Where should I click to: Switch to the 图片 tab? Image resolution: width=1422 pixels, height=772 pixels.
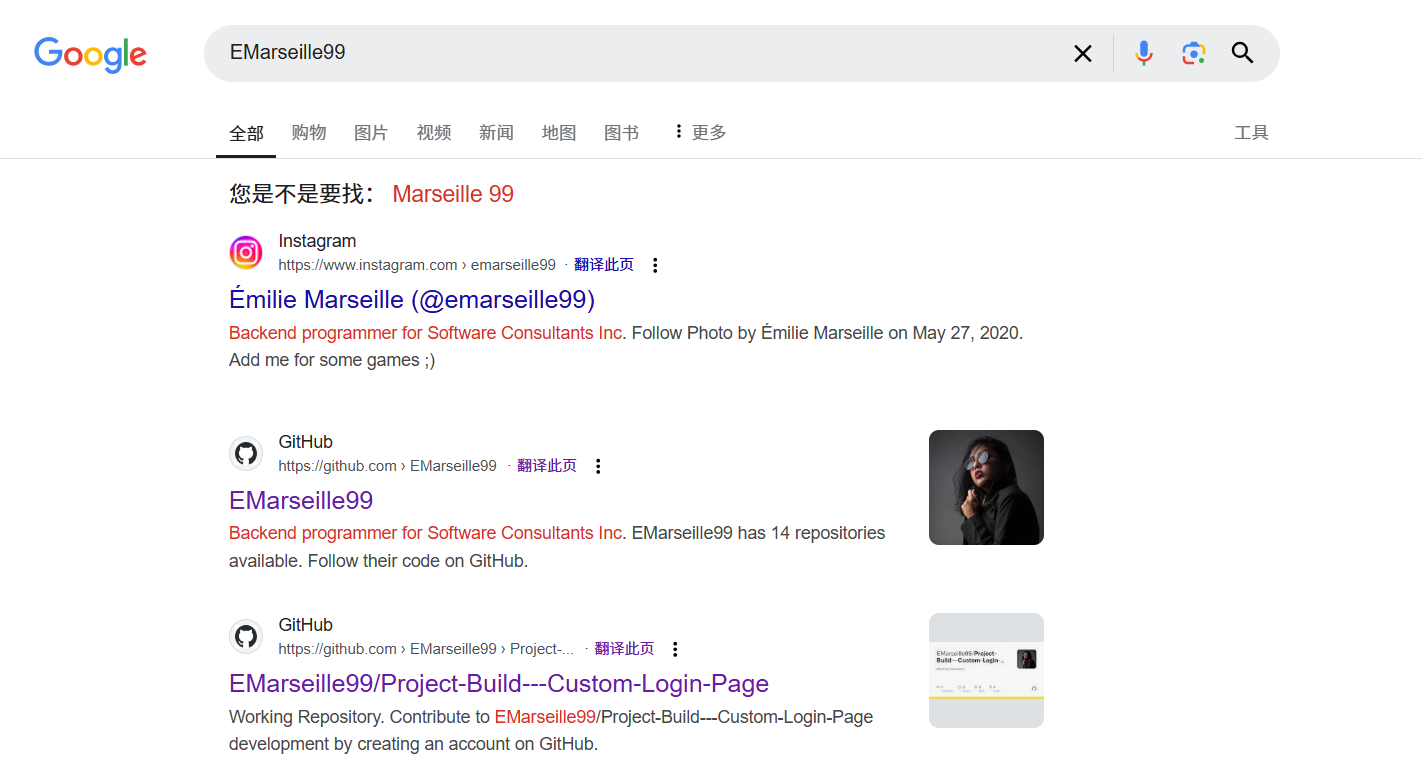(371, 133)
